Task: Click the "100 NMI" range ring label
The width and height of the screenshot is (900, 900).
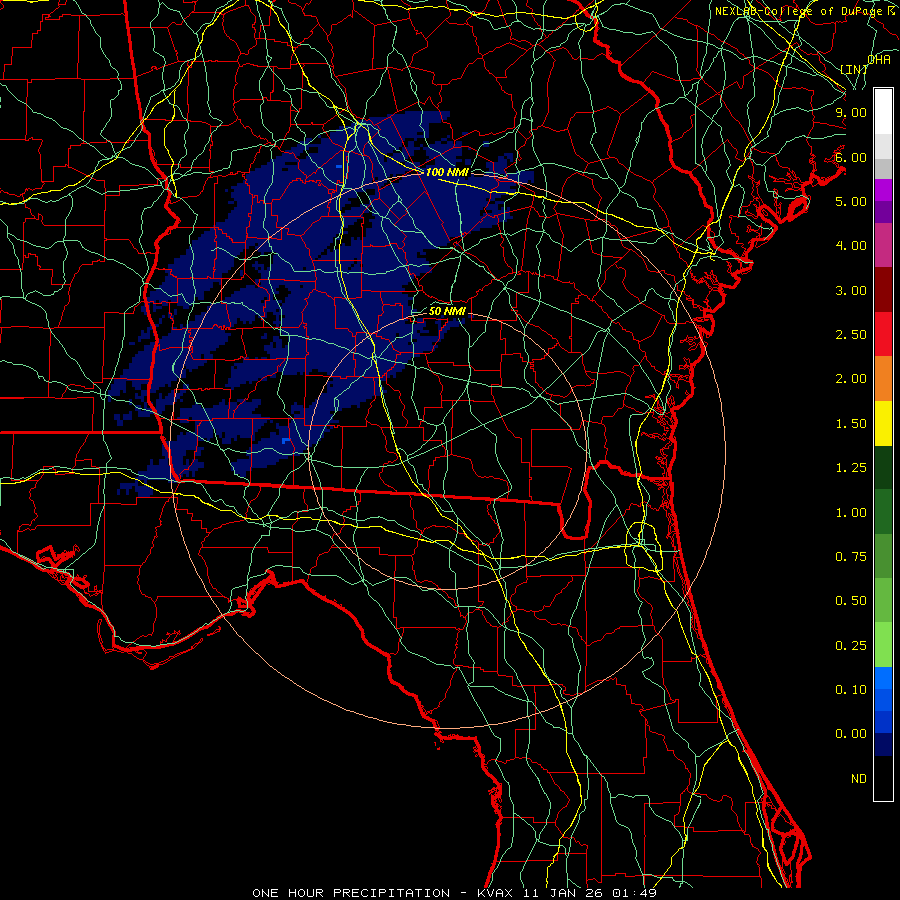Action: tap(447, 172)
